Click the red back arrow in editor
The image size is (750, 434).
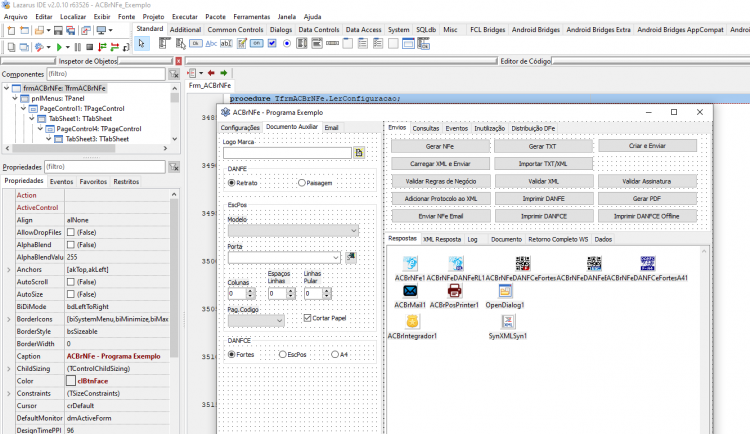[x=211, y=73]
